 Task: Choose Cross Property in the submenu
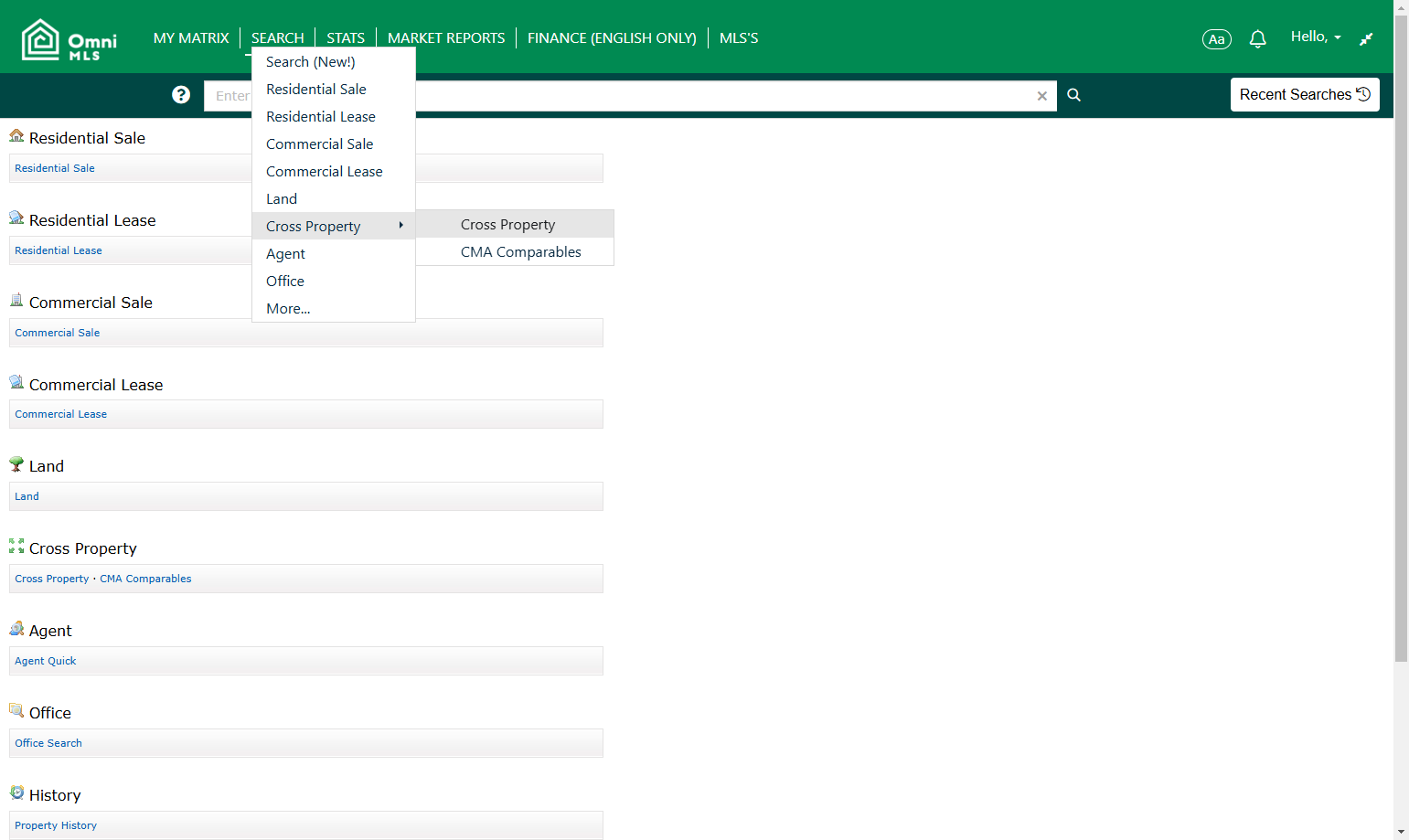pos(515,225)
